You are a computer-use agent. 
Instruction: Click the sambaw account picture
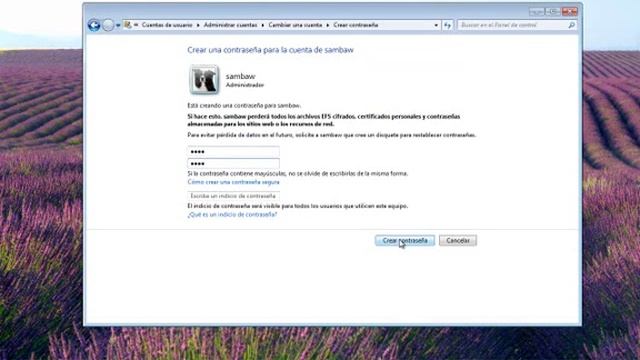tap(204, 80)
